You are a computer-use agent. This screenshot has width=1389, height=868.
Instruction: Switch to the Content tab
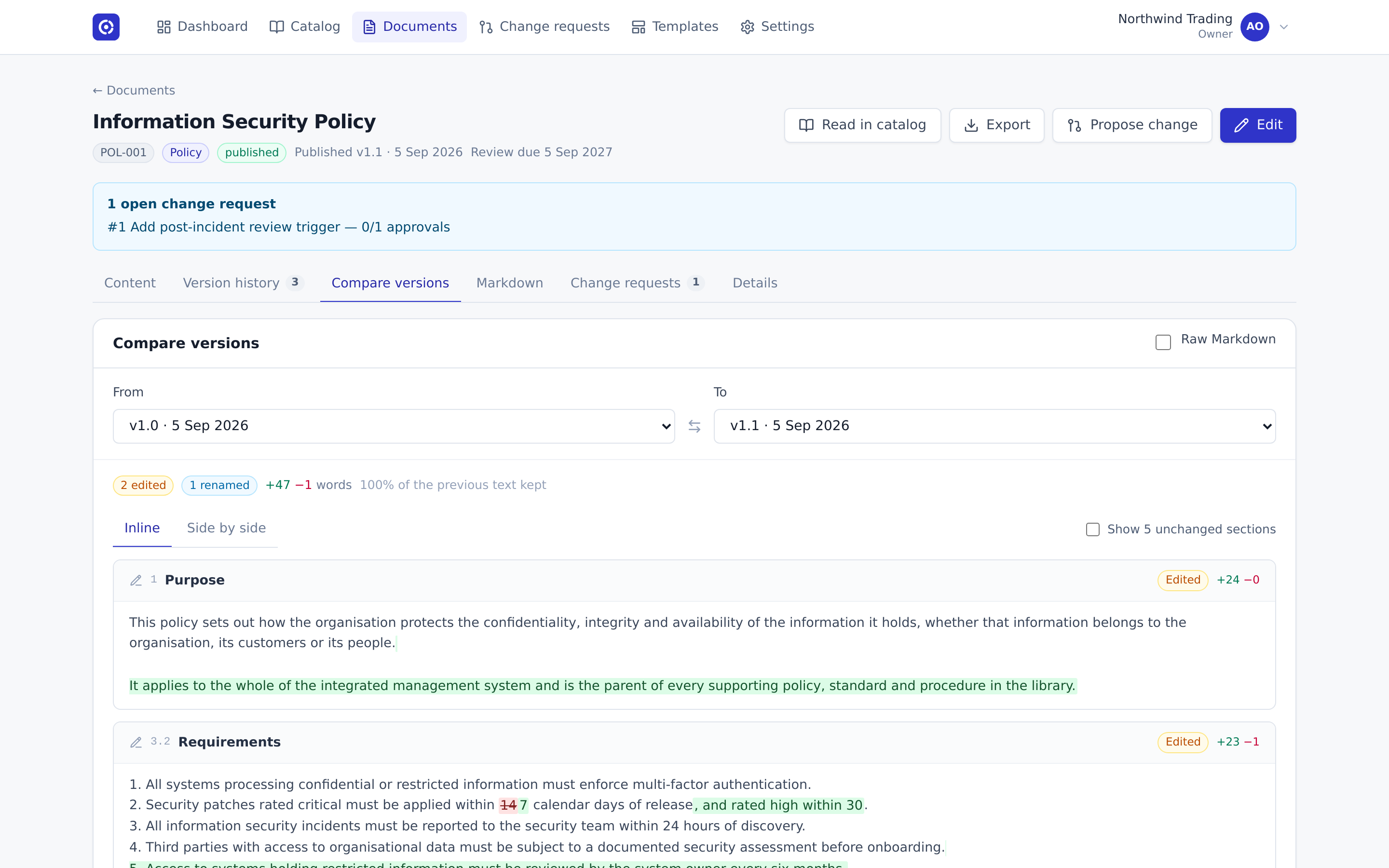[130, 283]
